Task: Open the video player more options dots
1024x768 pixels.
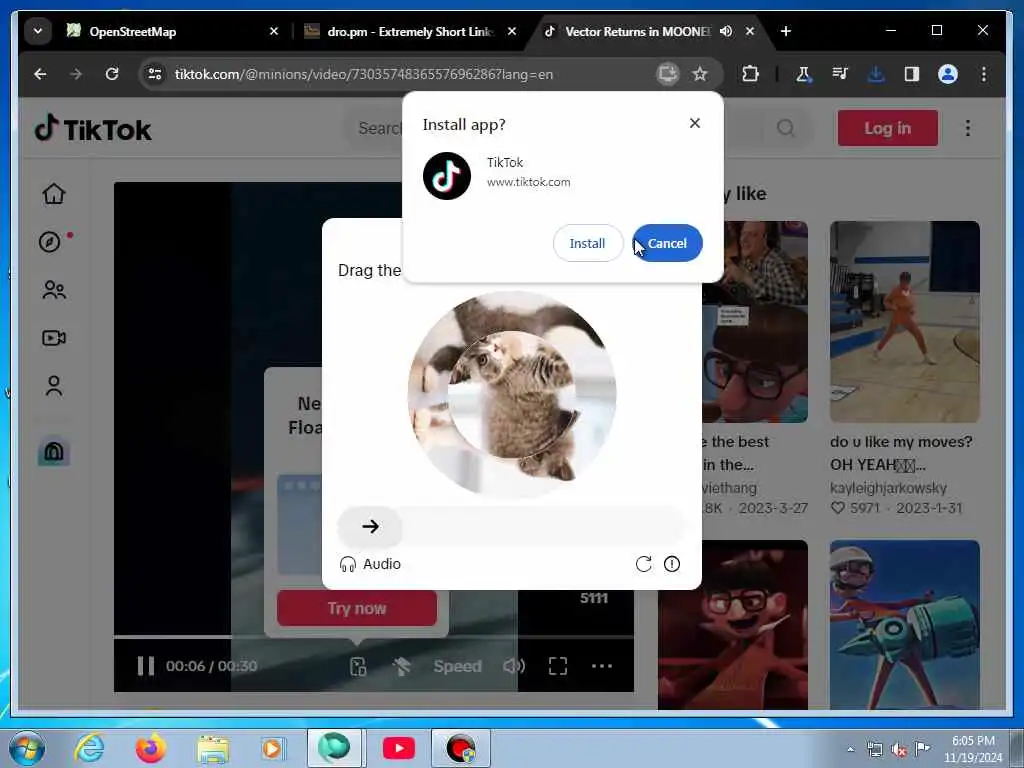Action: point(601,666)
